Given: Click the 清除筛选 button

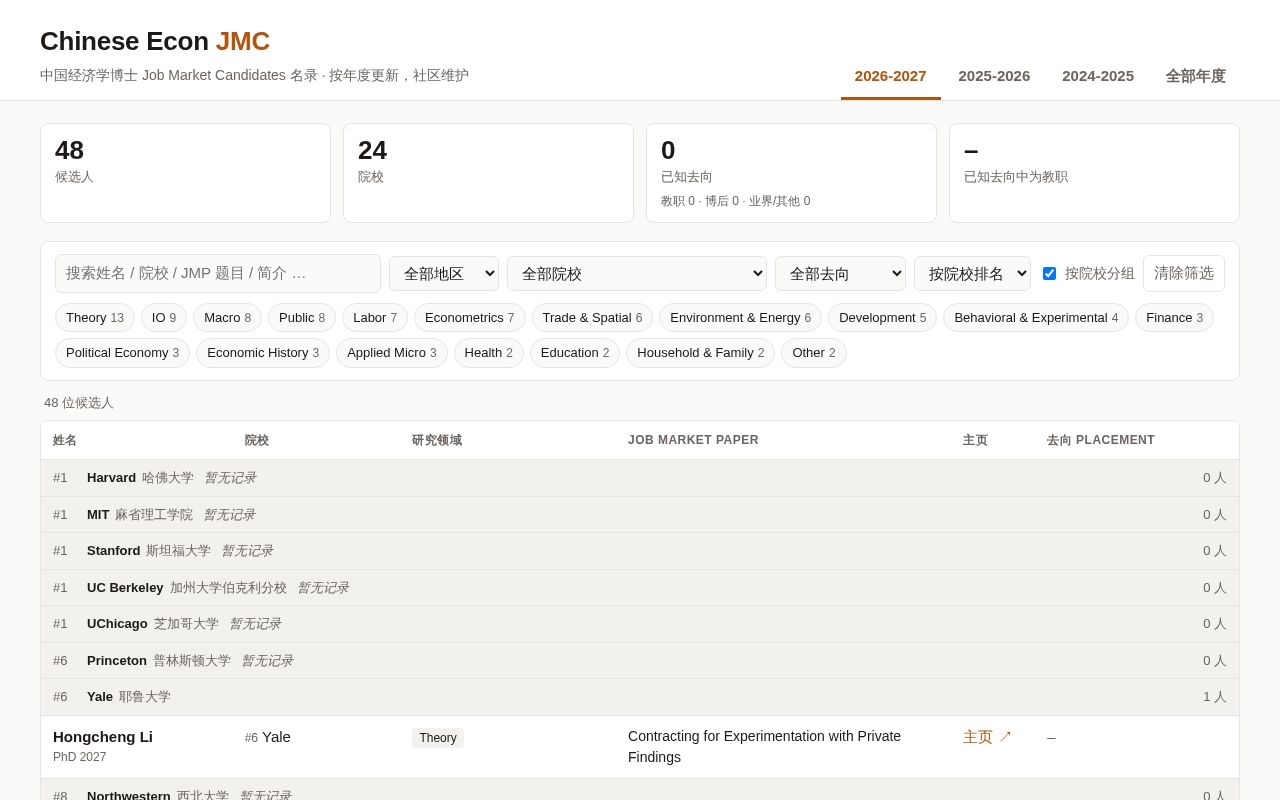Looking at the screenshot, I should click(x=1184, y=273).
